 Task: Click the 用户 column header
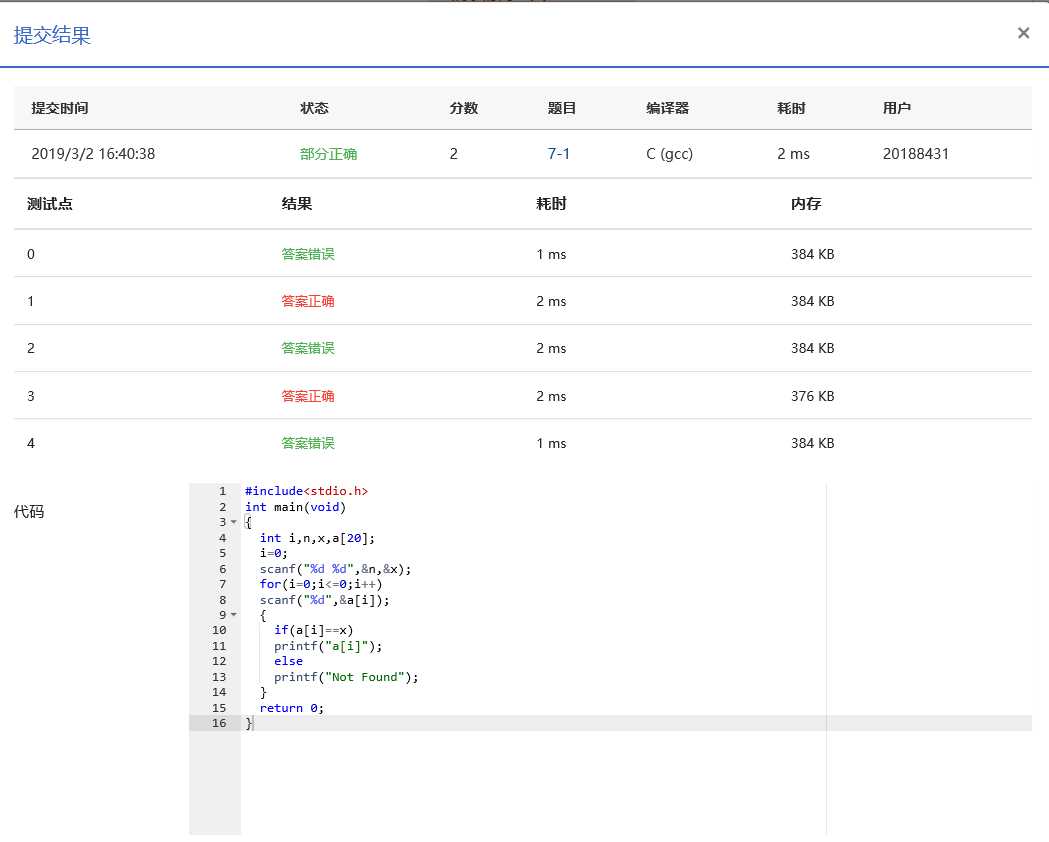896,108
